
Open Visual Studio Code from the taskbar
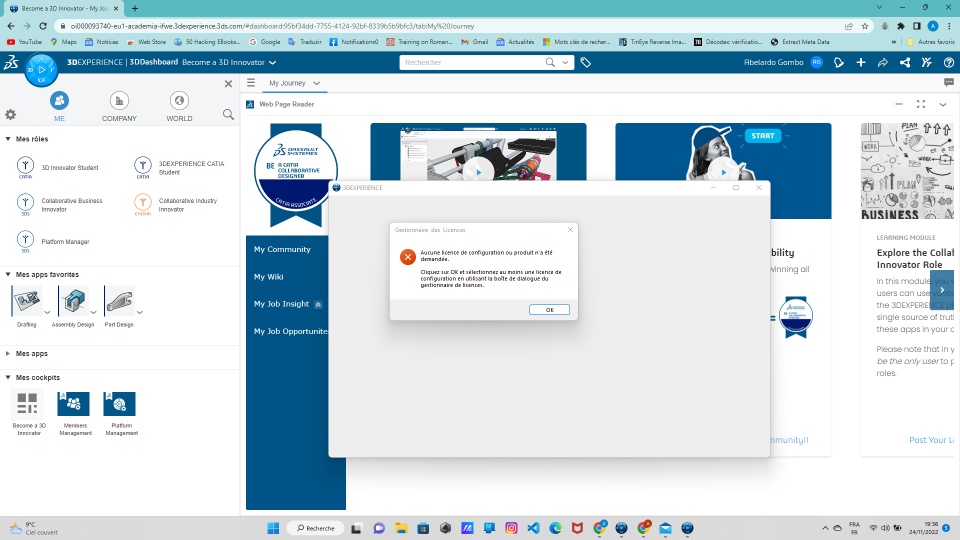tap(533, 528)
